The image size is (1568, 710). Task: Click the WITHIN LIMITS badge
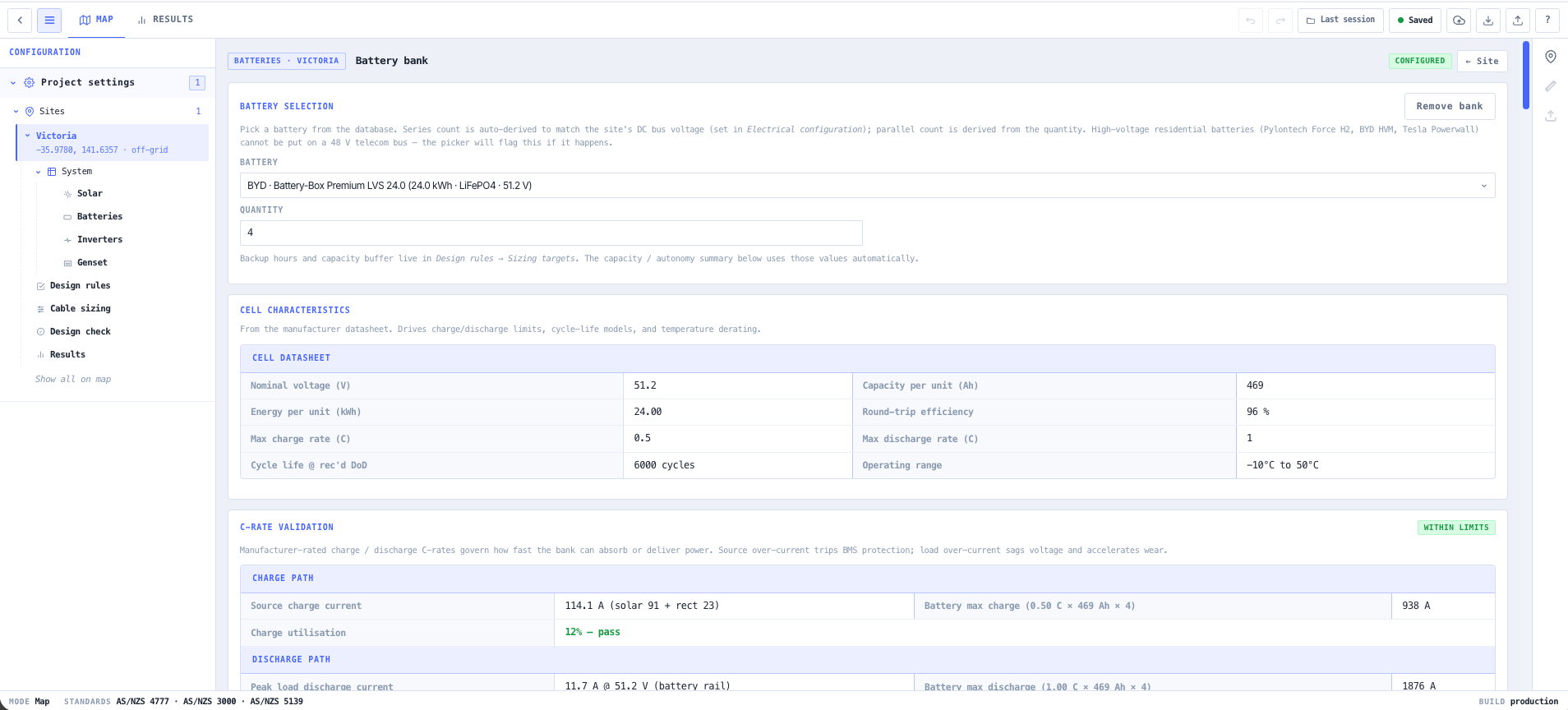(x=1456, y=528)
